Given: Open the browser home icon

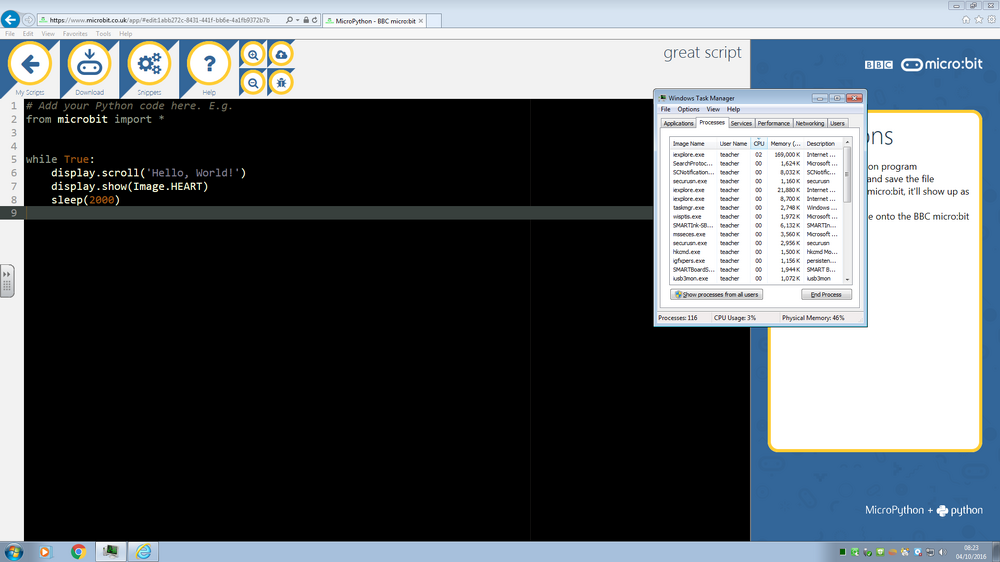Looking at the screenshot, I should tap(966, 20).
